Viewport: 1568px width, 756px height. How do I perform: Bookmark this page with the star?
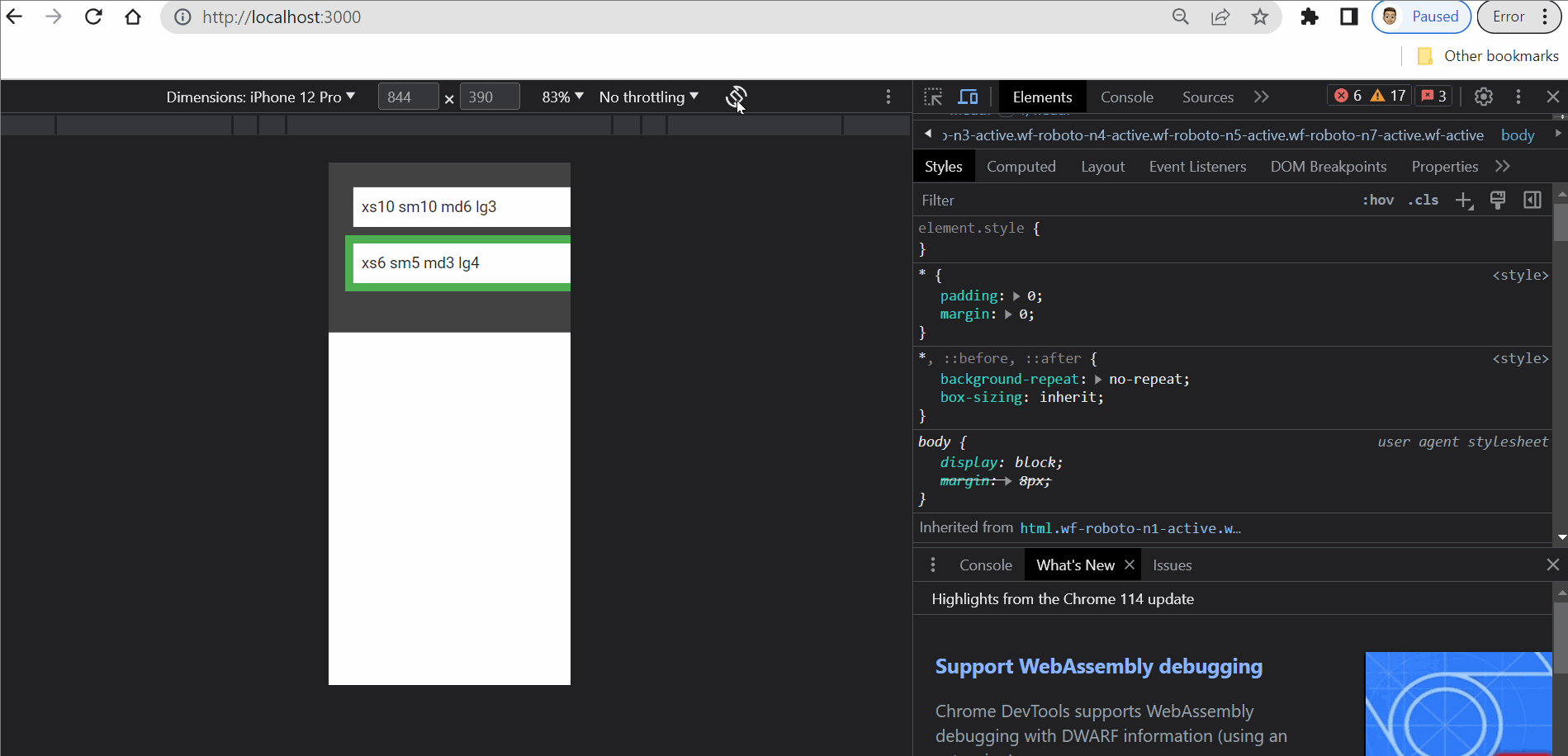click(x=1260, y=17)
